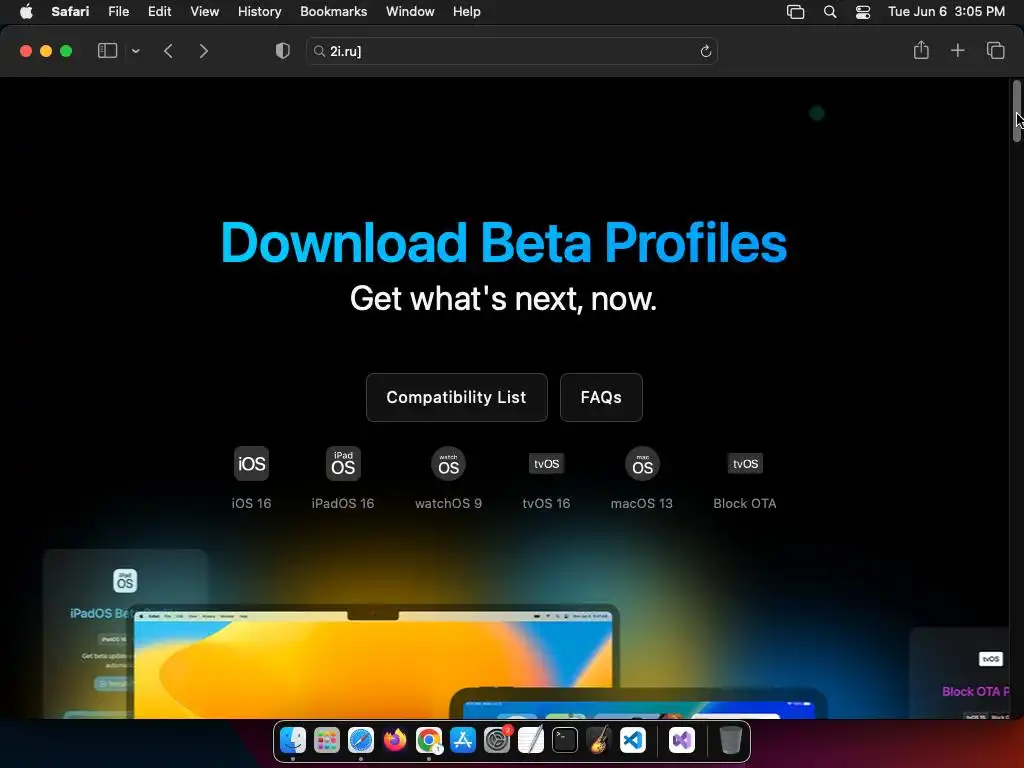
Task: Open the Bookmarks menu
Action: pyautogui.click(x=333, y=11)
